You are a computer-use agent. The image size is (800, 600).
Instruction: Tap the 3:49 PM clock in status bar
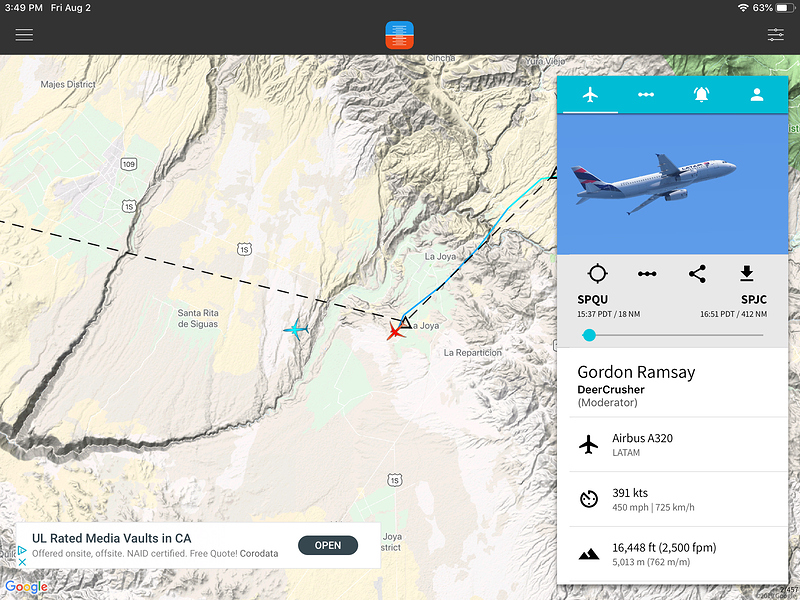tap(23, 8)
